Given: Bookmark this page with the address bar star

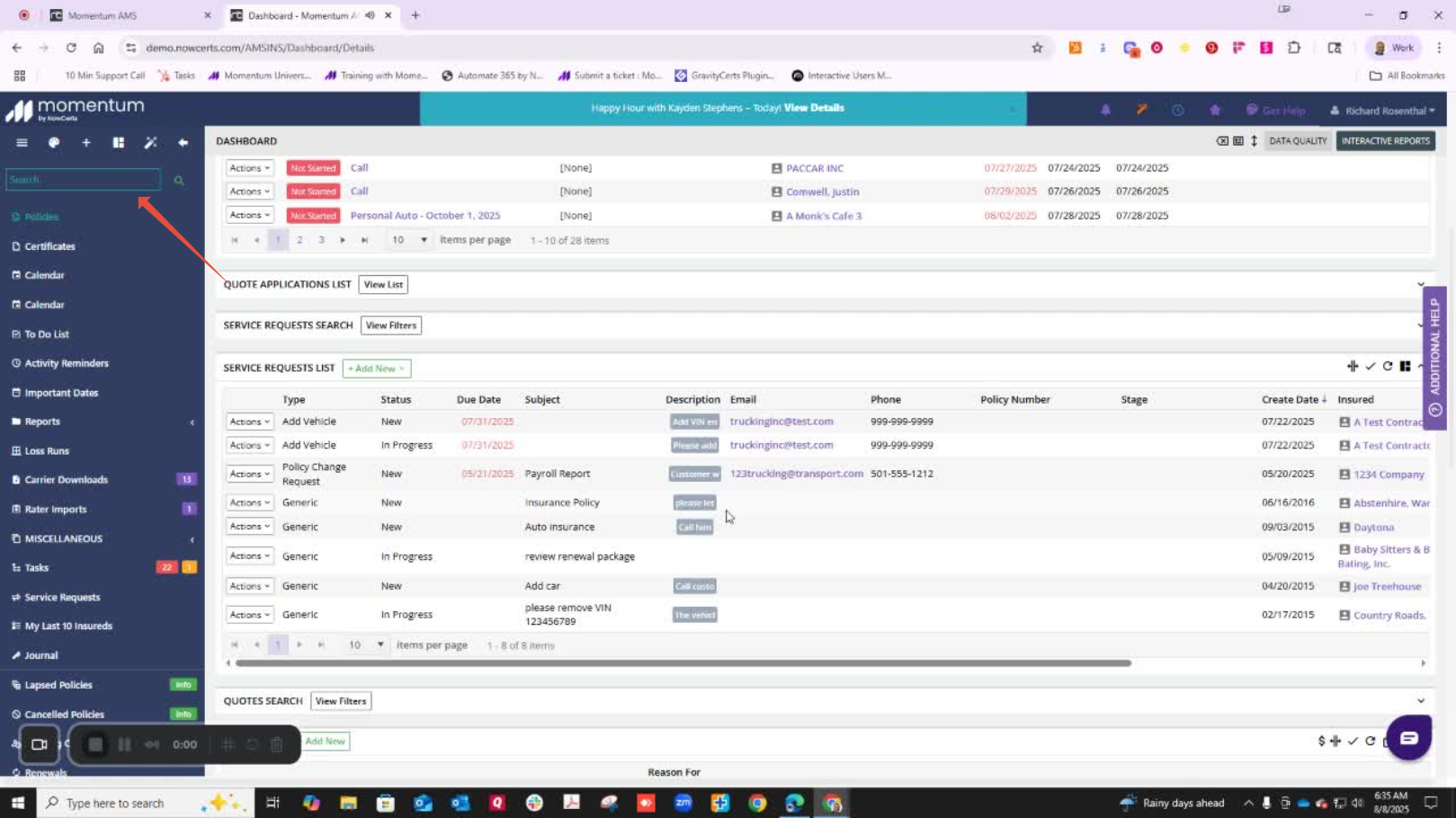Looking at the screenshot, I should click(1037, 48).
